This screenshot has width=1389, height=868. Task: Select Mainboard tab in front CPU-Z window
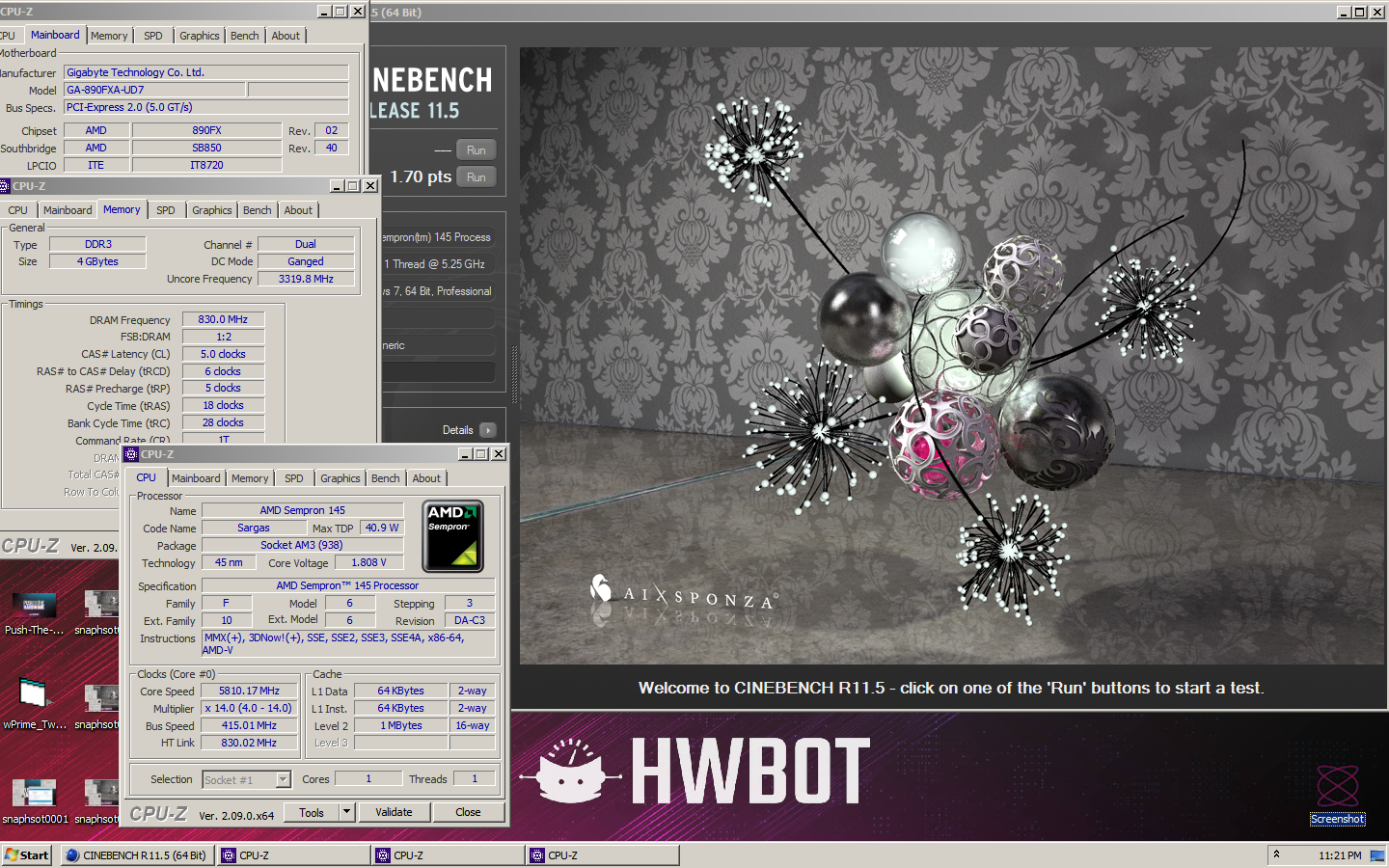196,478
